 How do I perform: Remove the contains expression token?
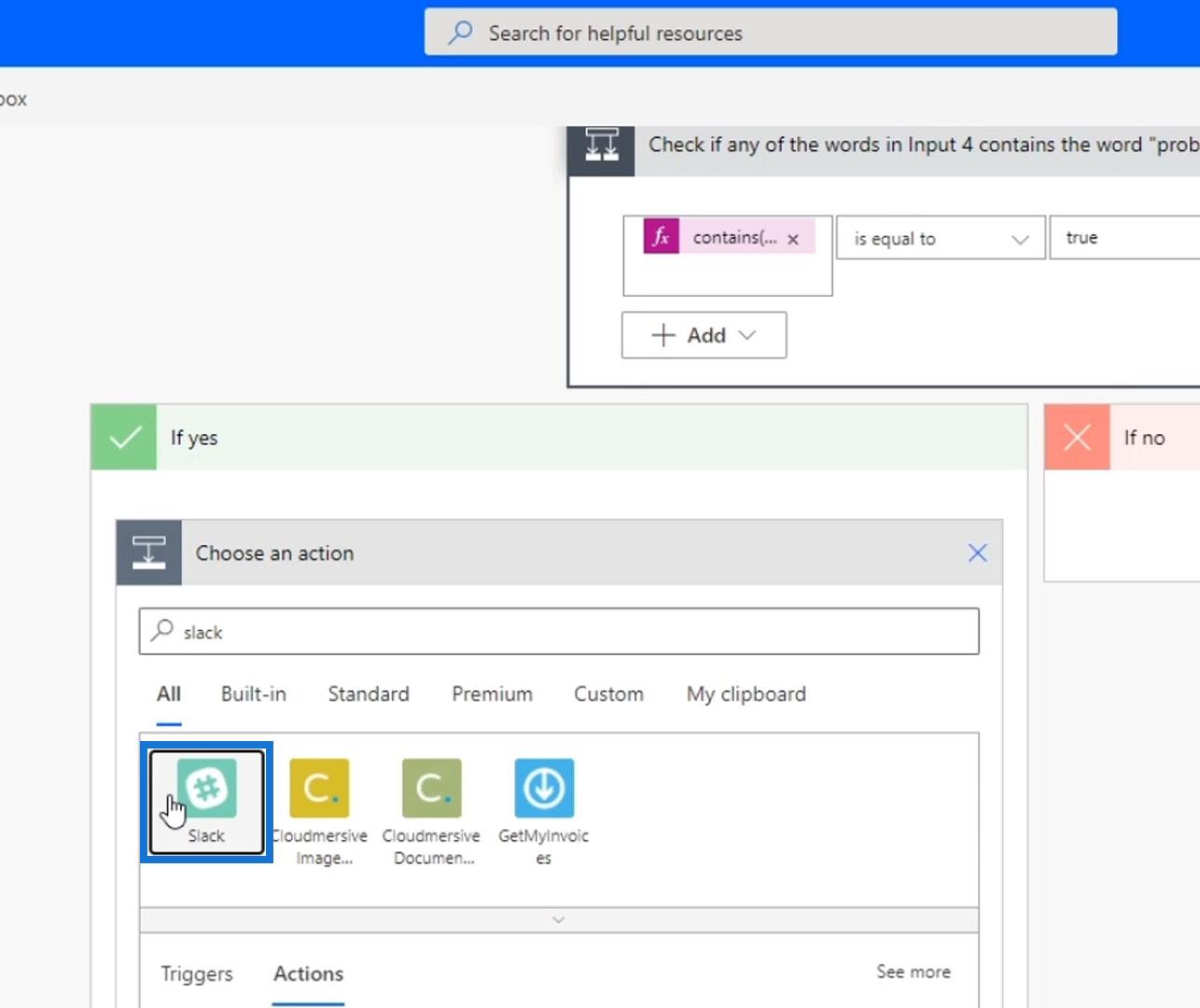coord(793,239)
